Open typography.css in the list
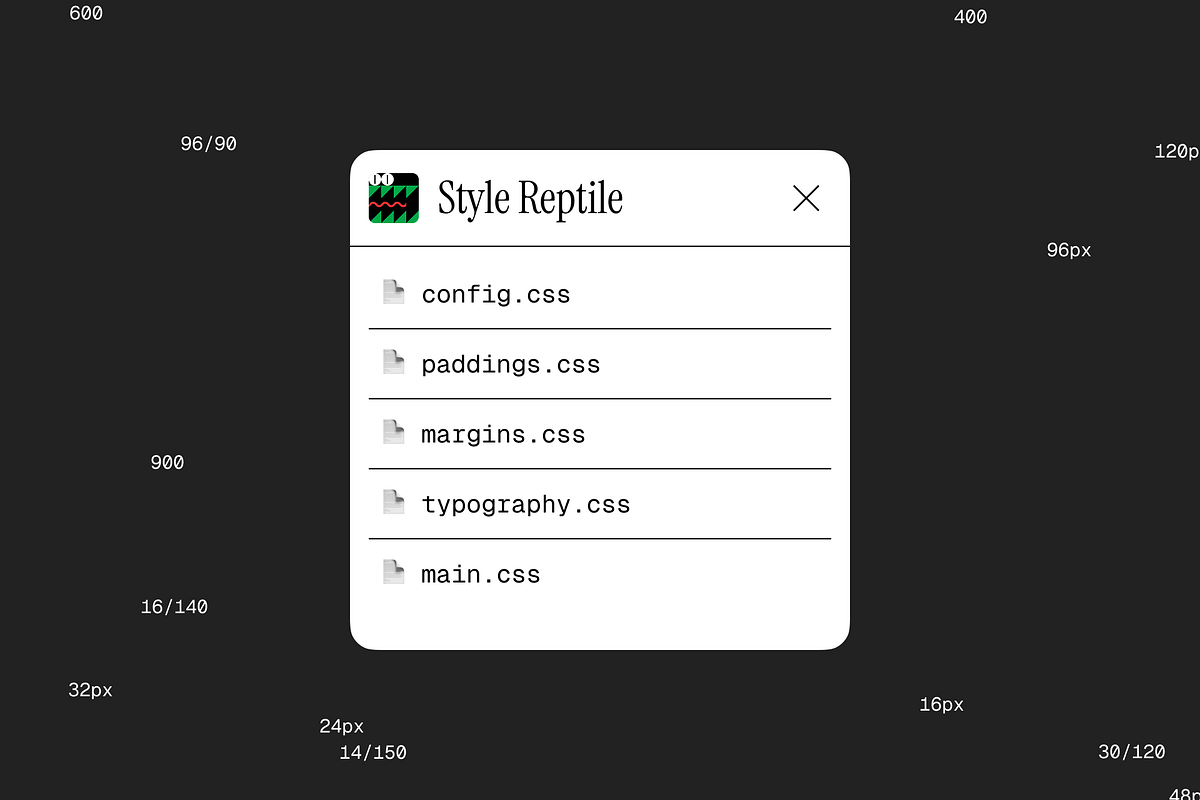 [x=526, y=505]
